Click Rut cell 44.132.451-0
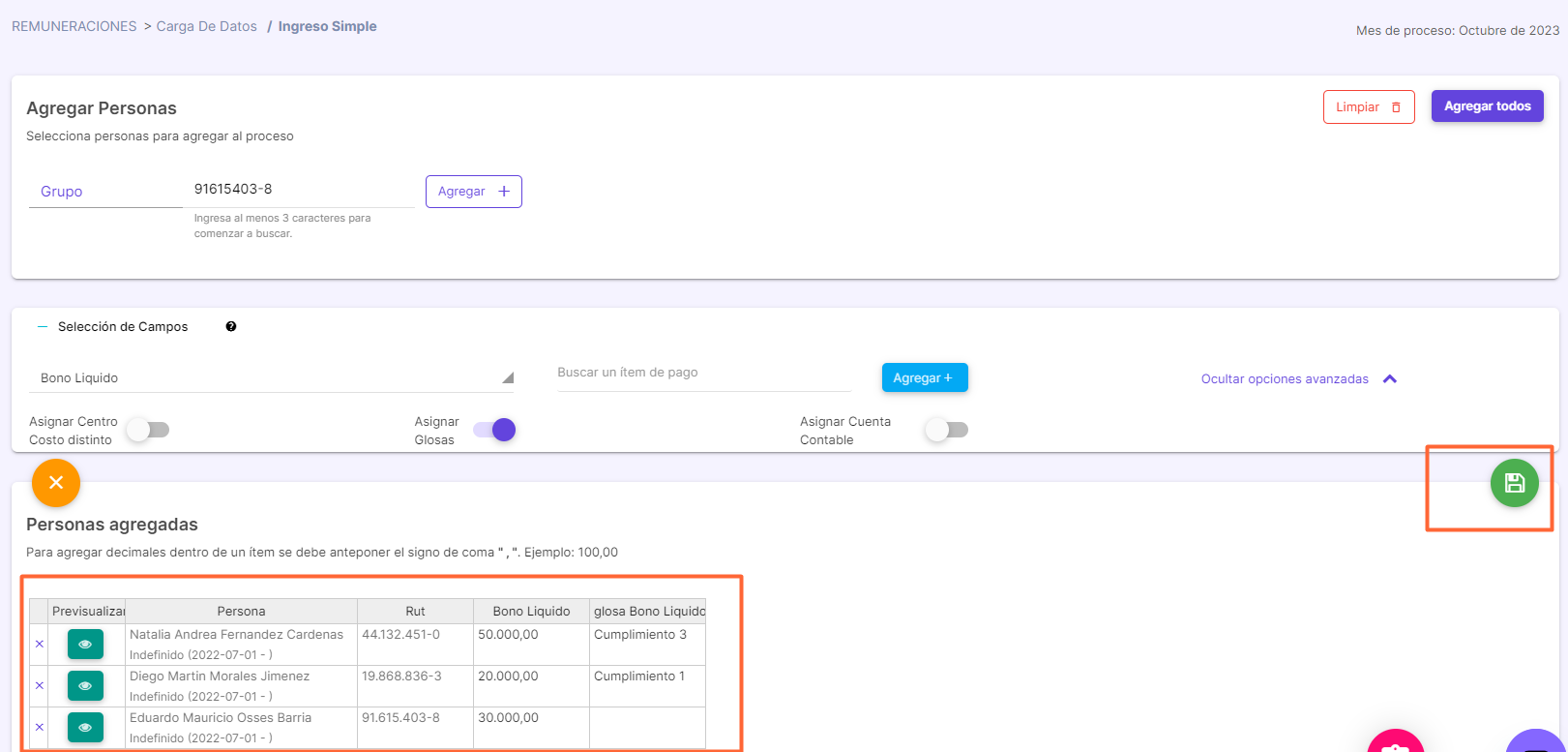The height and width of the screenshot is (752, 1568). (x=415, y=644)
